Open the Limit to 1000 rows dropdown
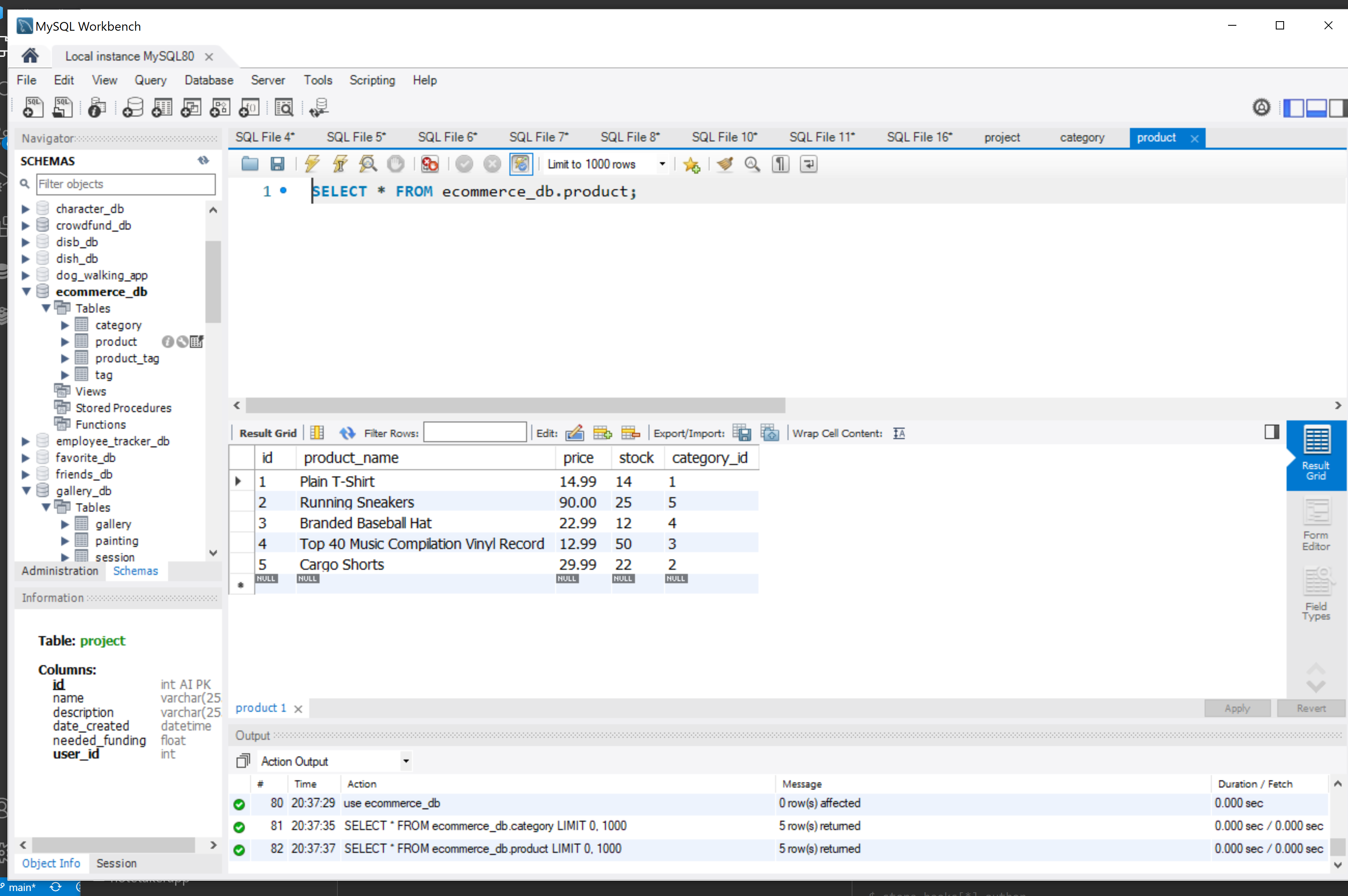 coord(662,164)
